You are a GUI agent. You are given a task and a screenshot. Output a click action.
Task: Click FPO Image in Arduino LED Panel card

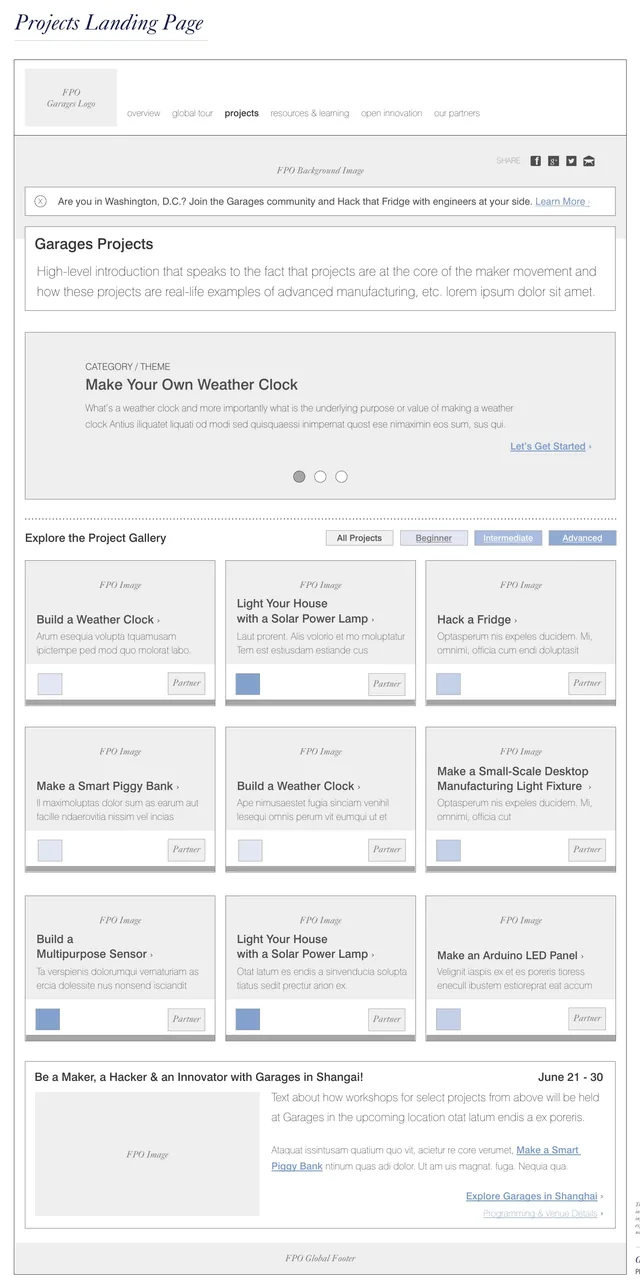[521, 920]
